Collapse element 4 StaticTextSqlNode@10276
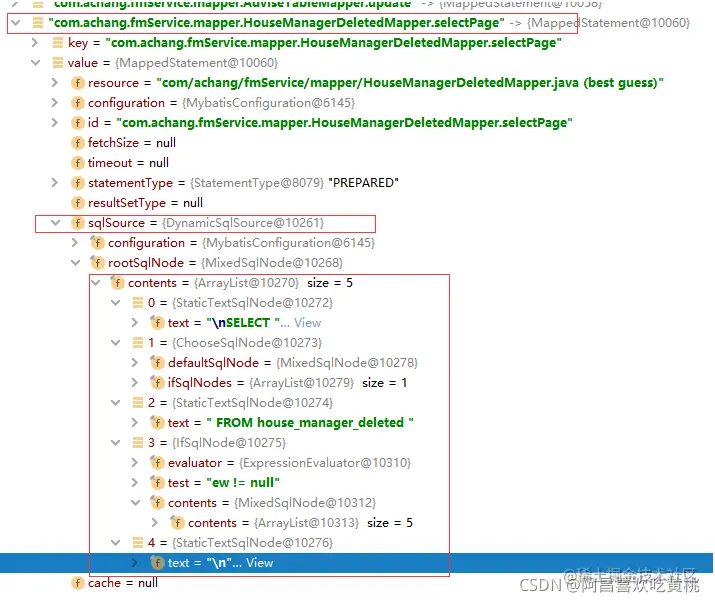Screen dimensions: 715x602 [116, 543]
